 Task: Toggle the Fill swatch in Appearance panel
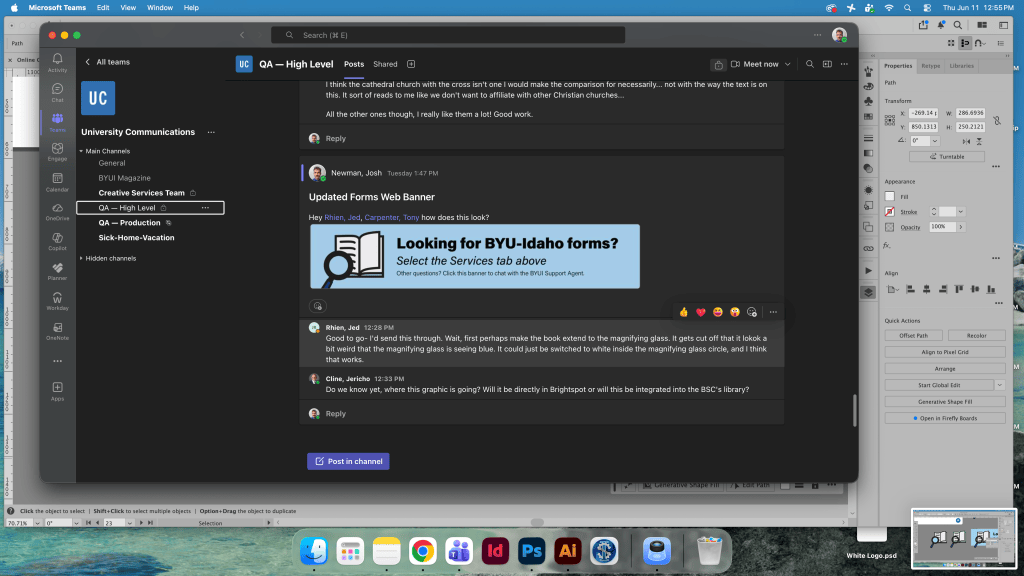889,197
